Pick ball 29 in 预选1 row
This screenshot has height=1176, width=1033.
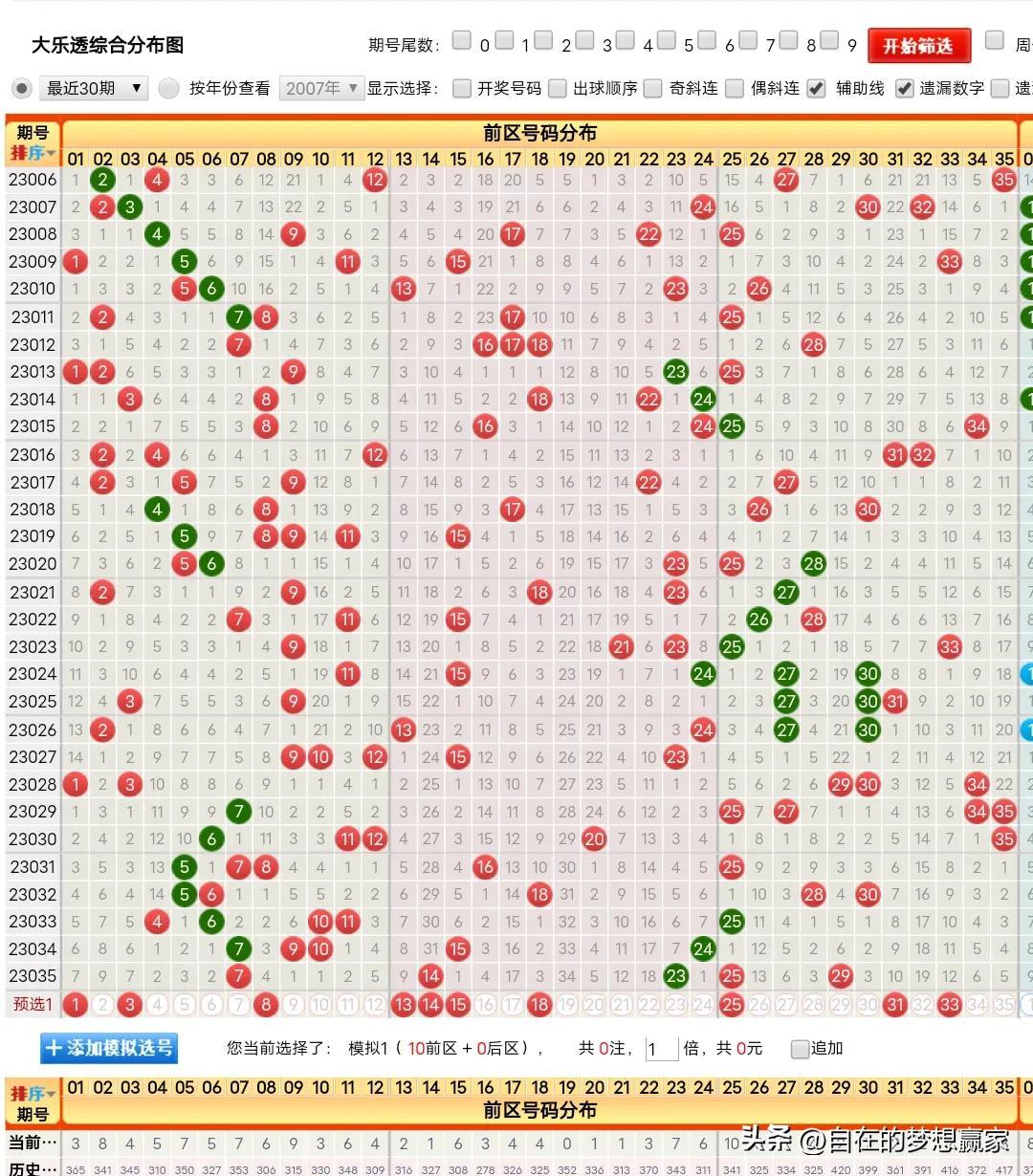tap(841, 1005)
